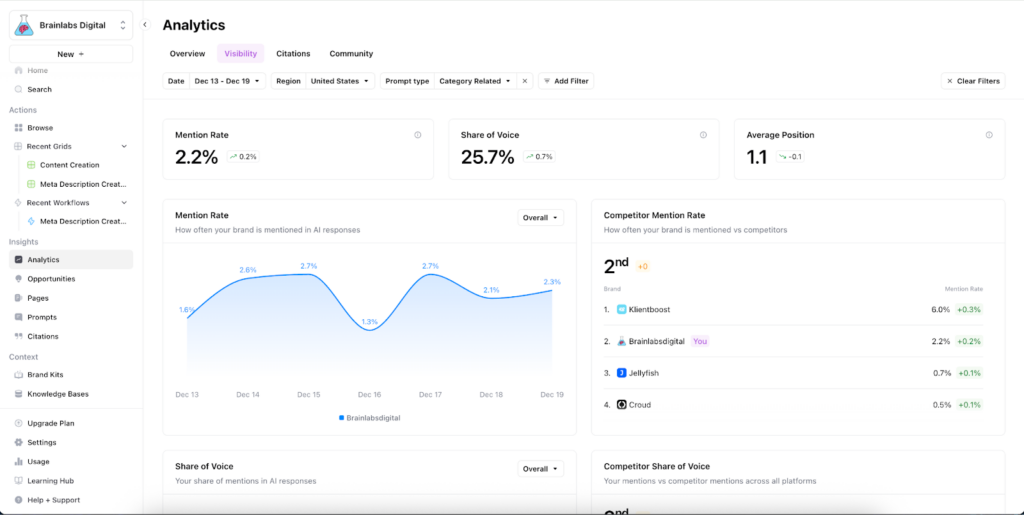1024x515 pixels.
Task: Open the Date range dropdown
Action: (227, 81)
